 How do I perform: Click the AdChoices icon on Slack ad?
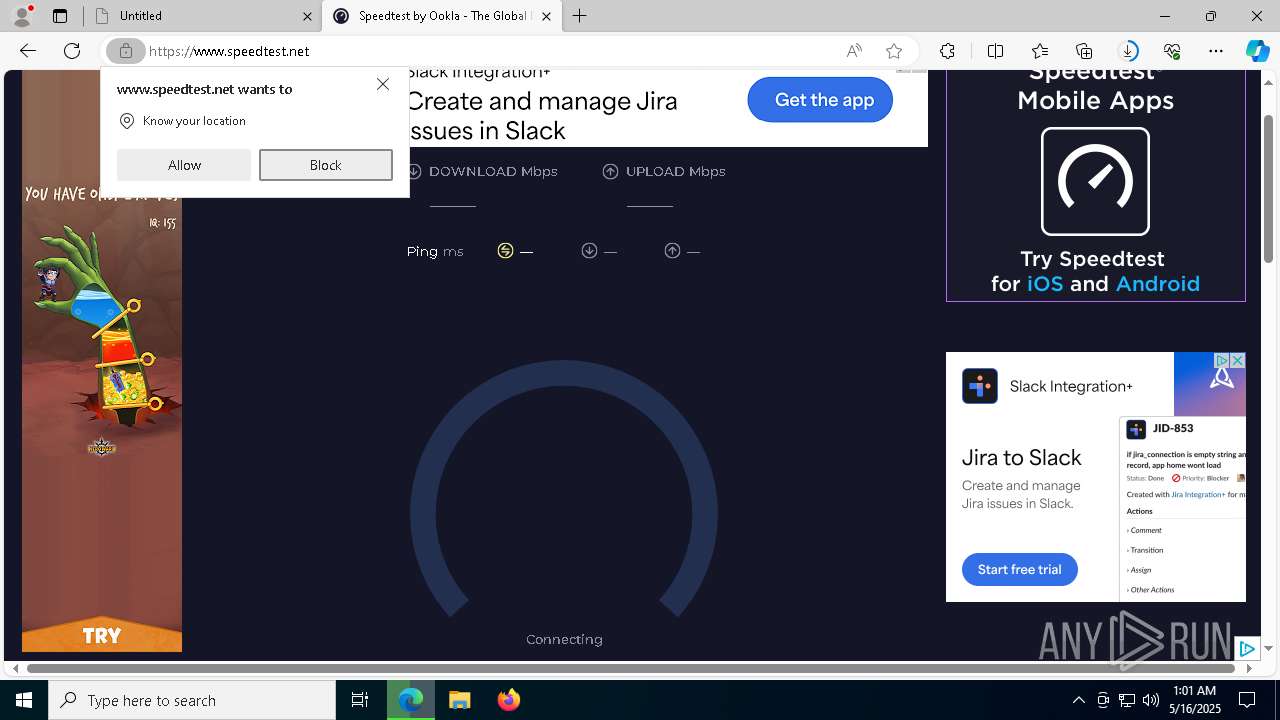[1221, 360]
